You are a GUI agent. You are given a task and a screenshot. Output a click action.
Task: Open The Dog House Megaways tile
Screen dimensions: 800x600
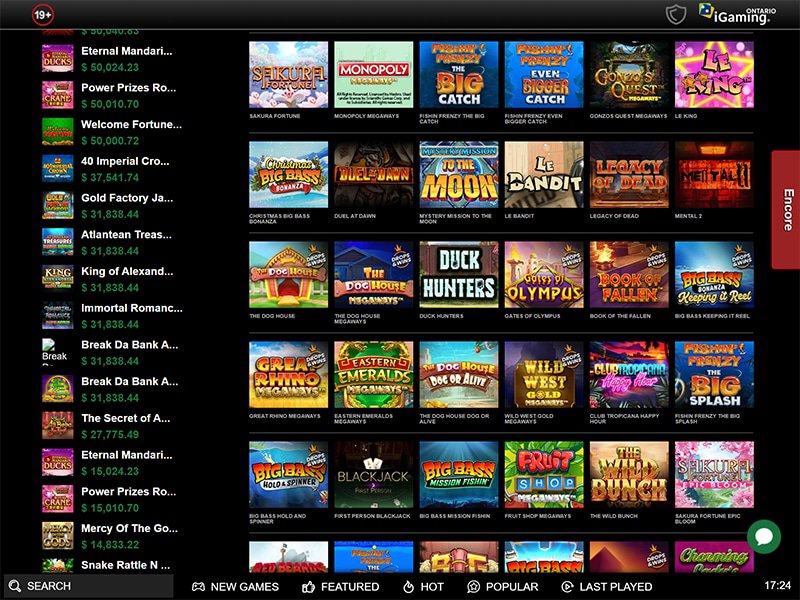(x=373, y=274)
